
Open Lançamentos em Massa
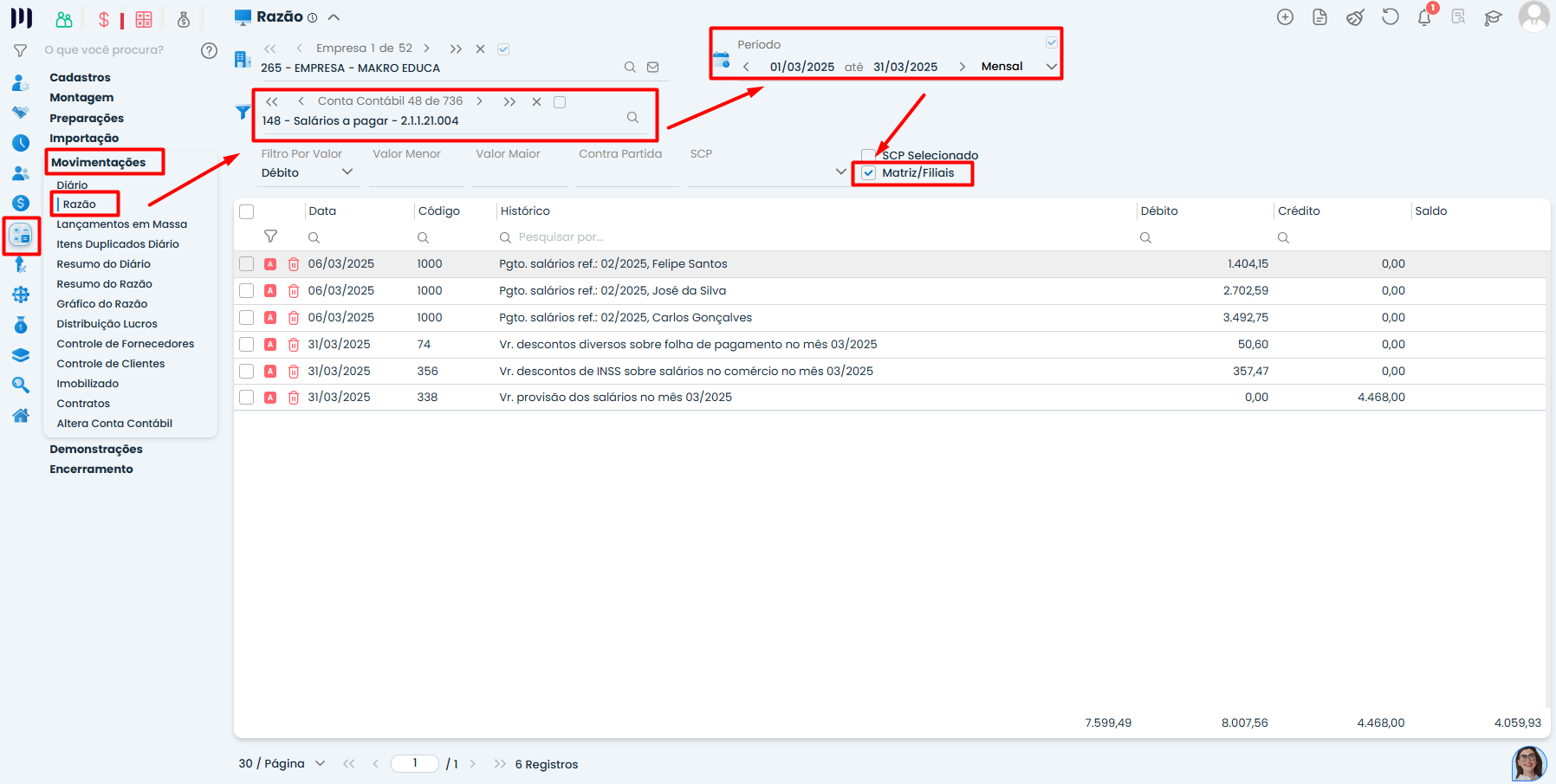click(x=122, y=224)
